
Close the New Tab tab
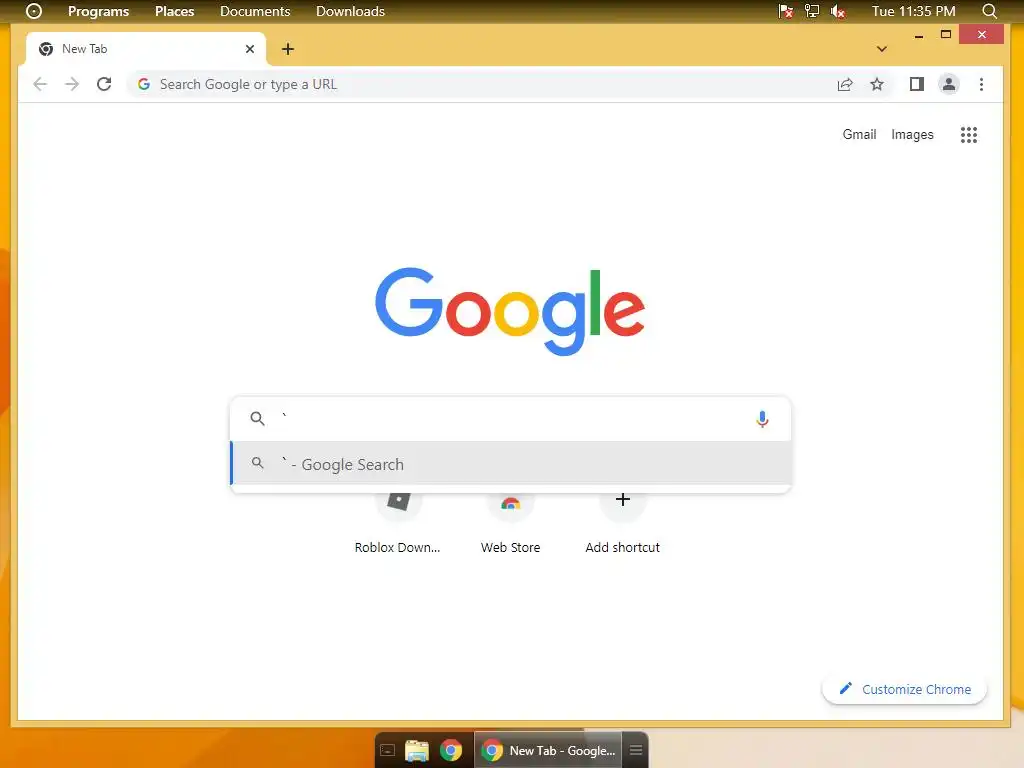coord(249,49)
